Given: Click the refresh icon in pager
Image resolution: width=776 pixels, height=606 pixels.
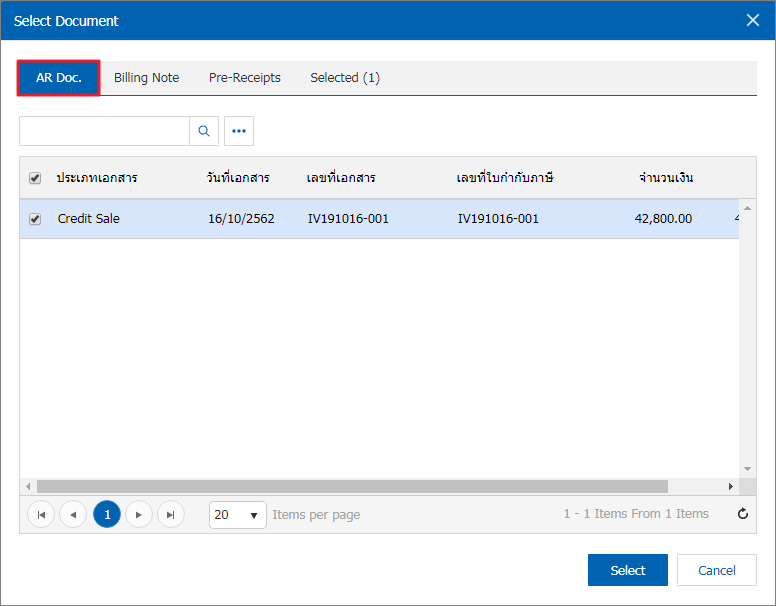Looking at the screenshot, I should [x=743, y=514].
